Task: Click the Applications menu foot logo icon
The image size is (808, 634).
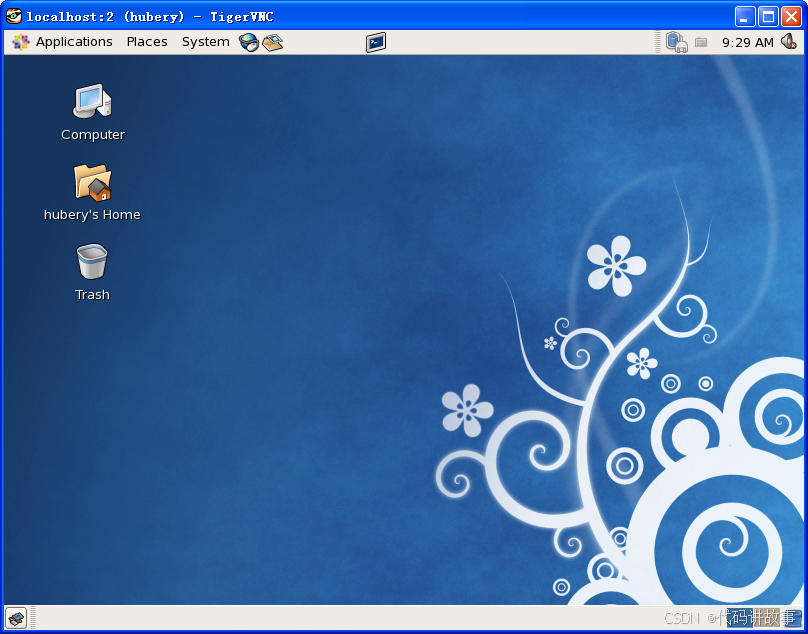Action: tap(21, 42)
